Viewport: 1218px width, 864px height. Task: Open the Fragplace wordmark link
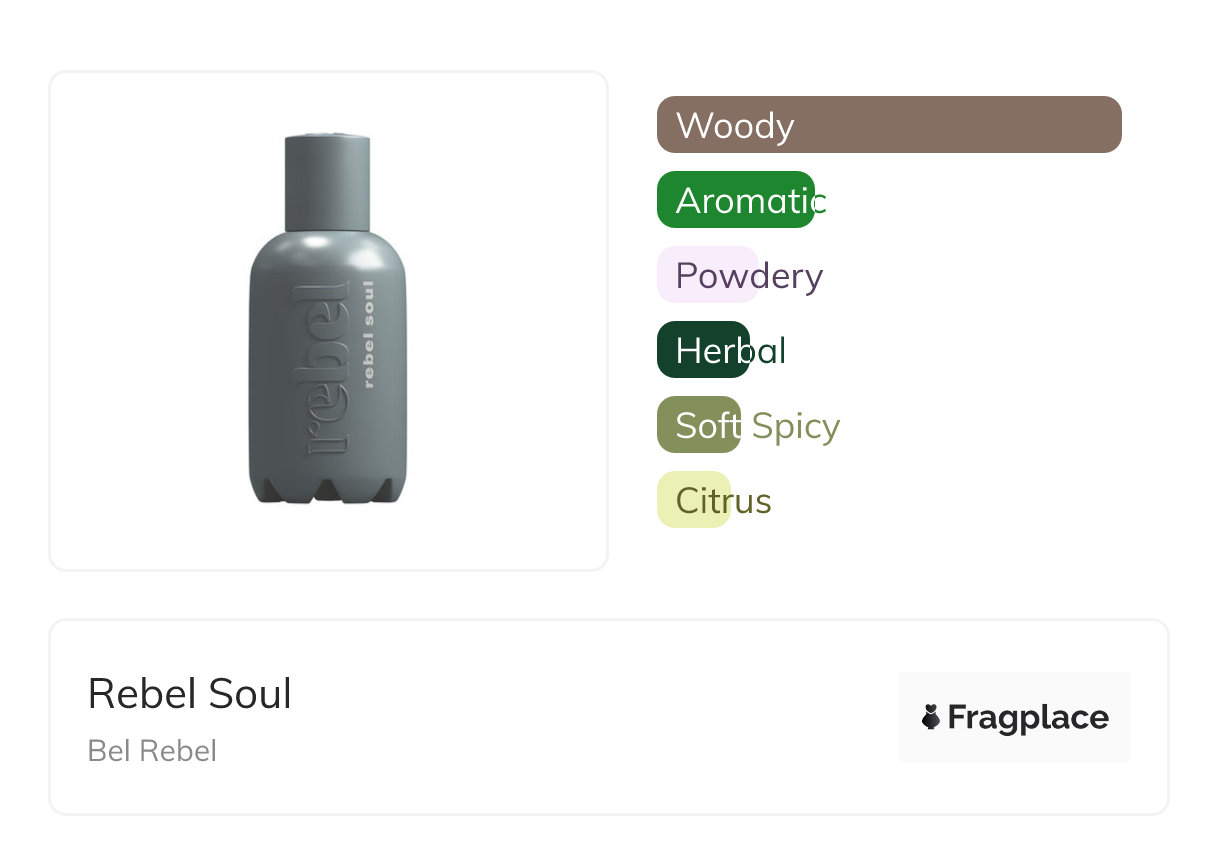coord(1028,717)
